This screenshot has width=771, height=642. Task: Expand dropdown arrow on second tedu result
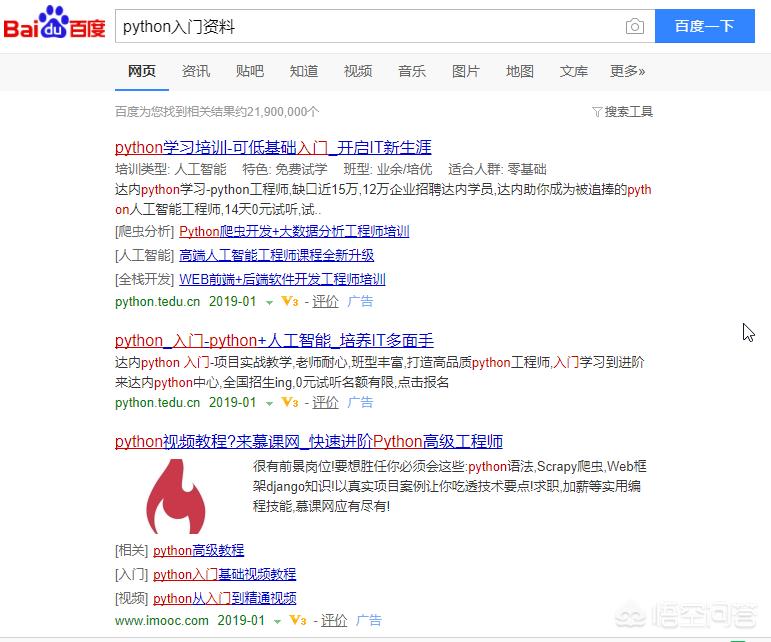point(269,404)
